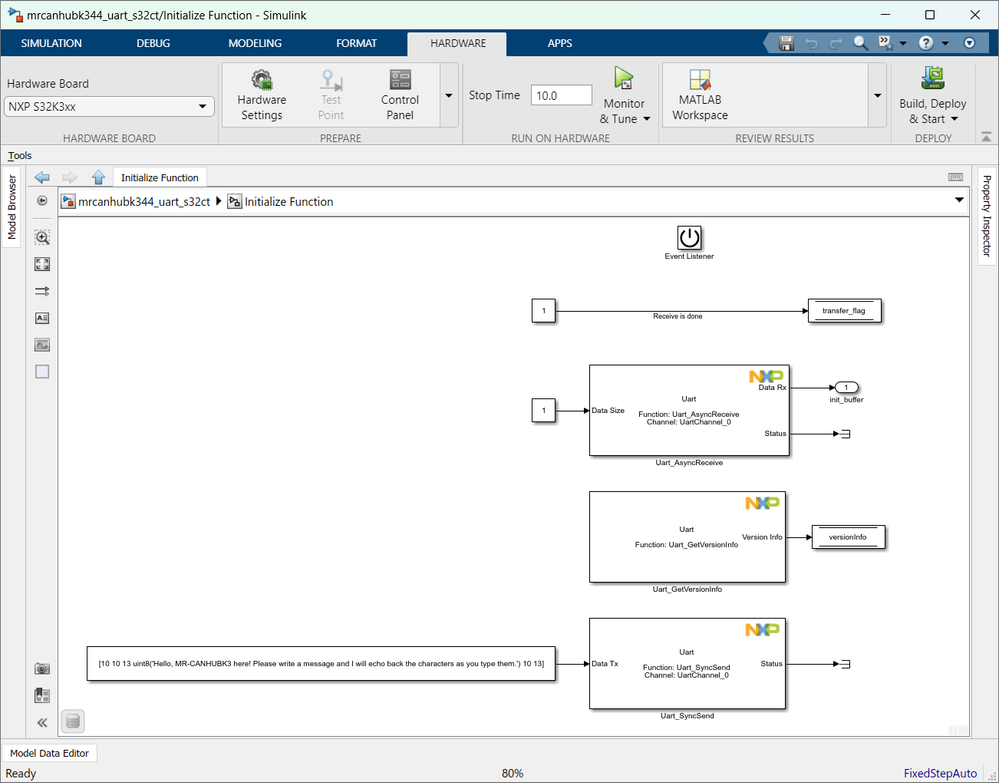Viewport: 999px width, 783px height.
Task: Navigate forward with right arrow
Action: (69, 177)
